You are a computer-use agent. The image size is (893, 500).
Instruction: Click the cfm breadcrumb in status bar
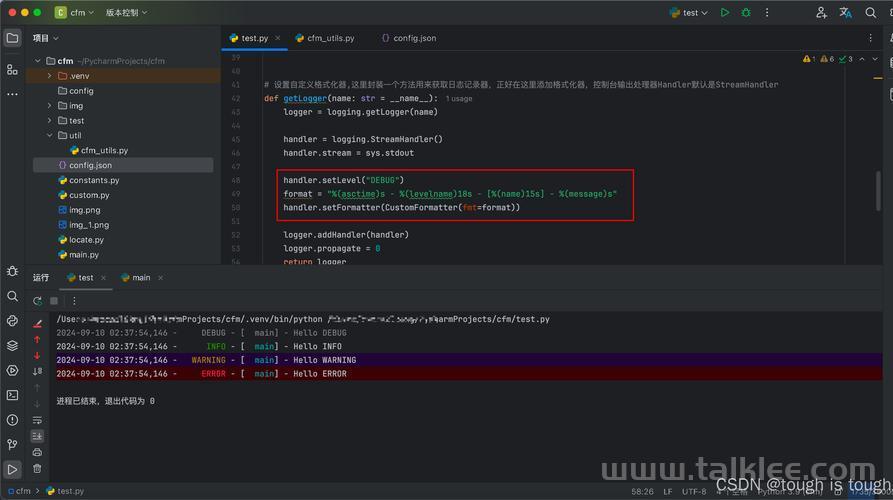(19, 491)
